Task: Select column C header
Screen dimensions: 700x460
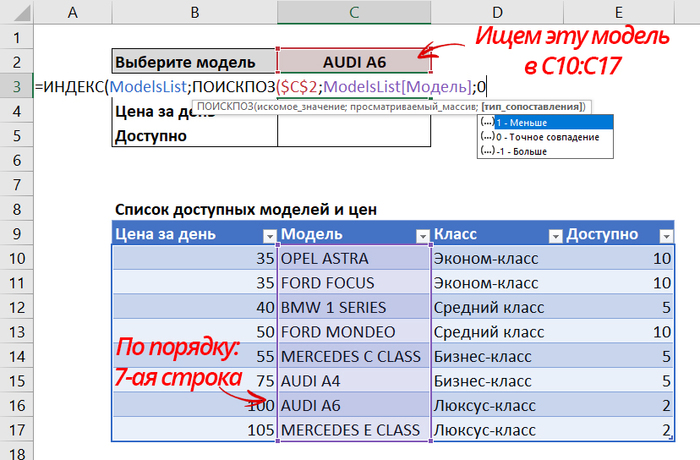Action: [x=354, y=12]
